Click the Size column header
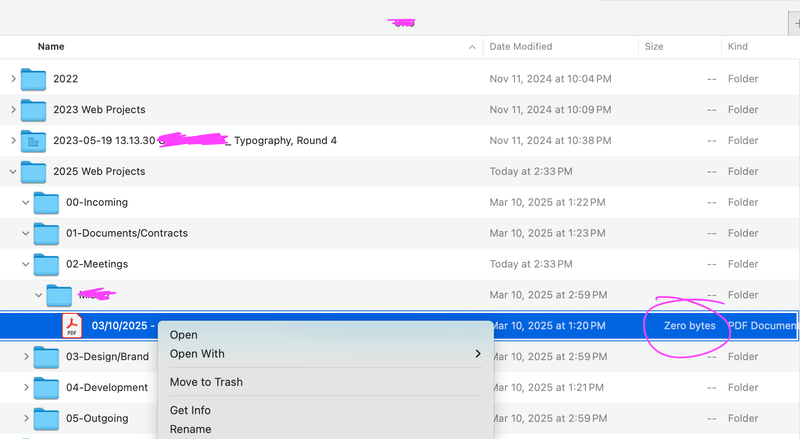The width and height of the screenshot is (800, 439). click(x=654, y=47)
